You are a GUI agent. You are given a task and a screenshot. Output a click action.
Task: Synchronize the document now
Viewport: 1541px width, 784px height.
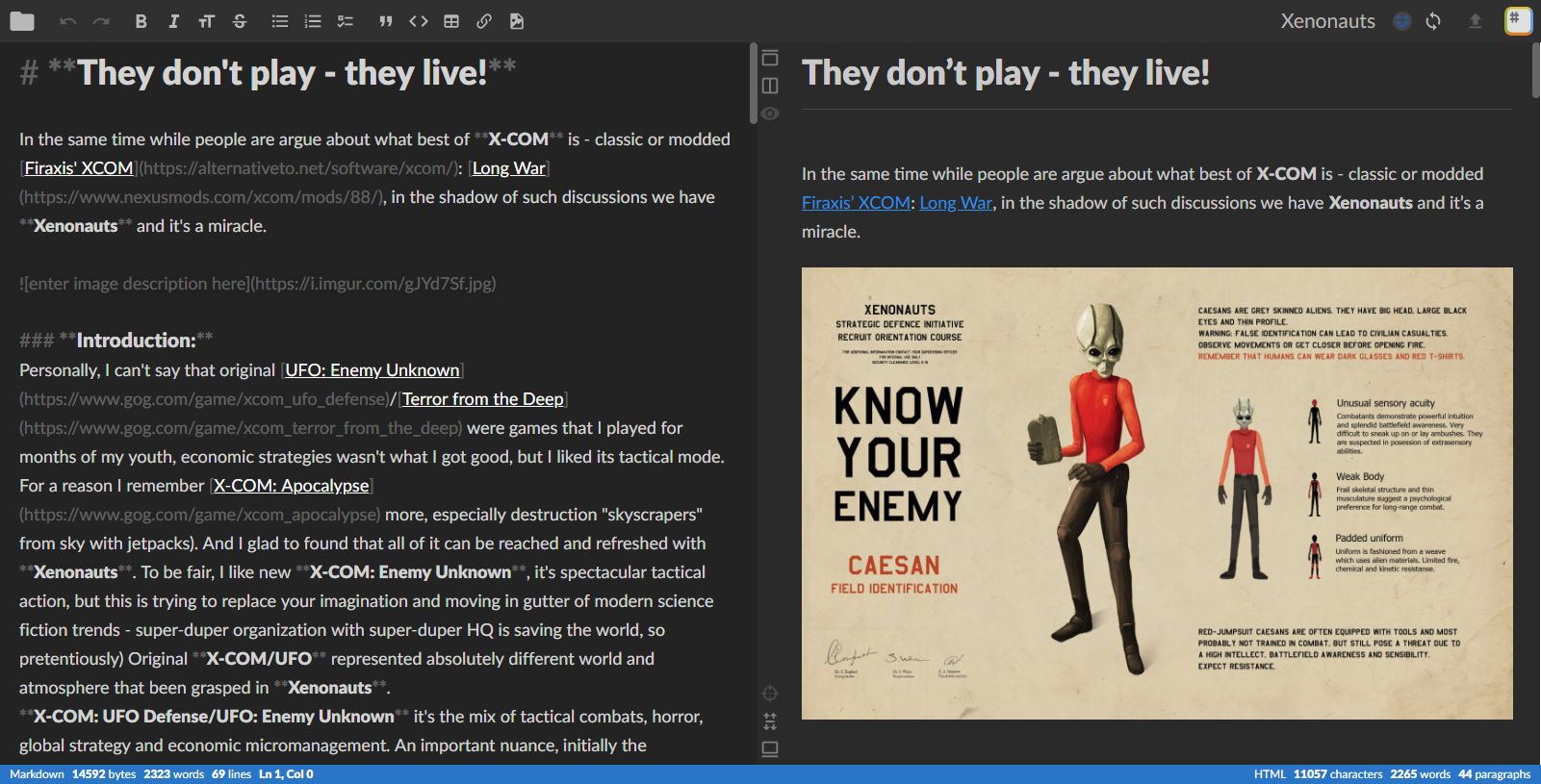coord(1433,21)
